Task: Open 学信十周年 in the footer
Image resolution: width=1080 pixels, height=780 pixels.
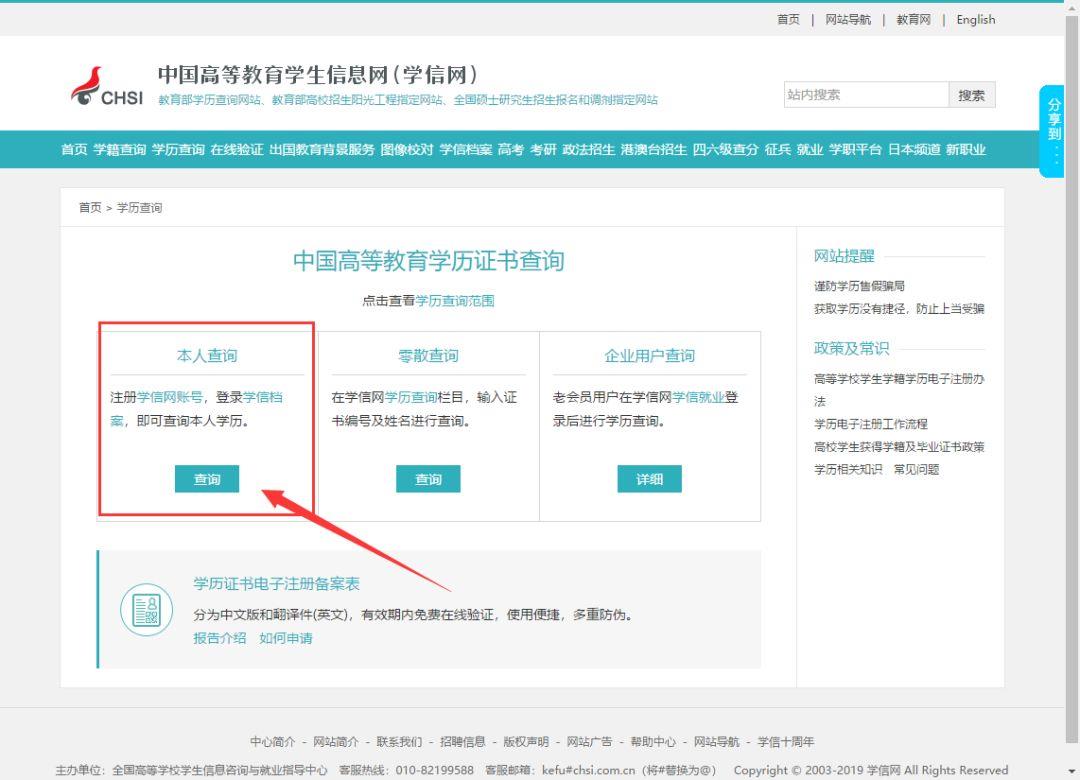Action: 785,741
